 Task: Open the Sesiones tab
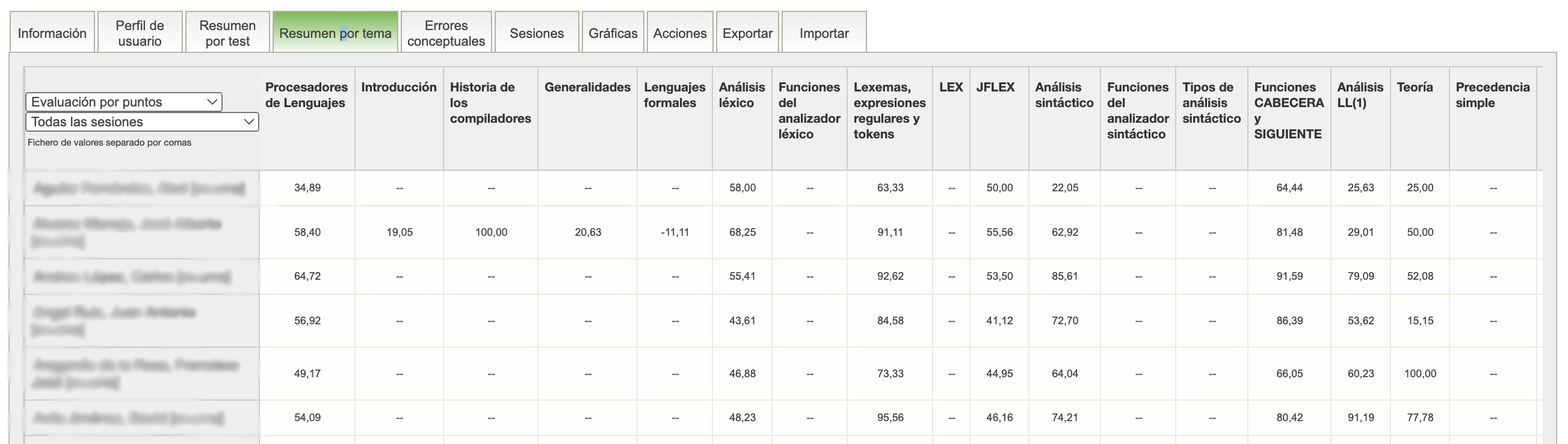[536, 34]
